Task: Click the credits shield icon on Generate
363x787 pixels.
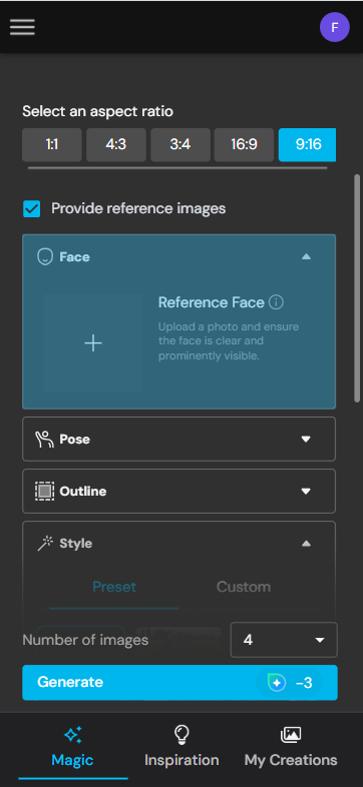Action: point(277,683)
